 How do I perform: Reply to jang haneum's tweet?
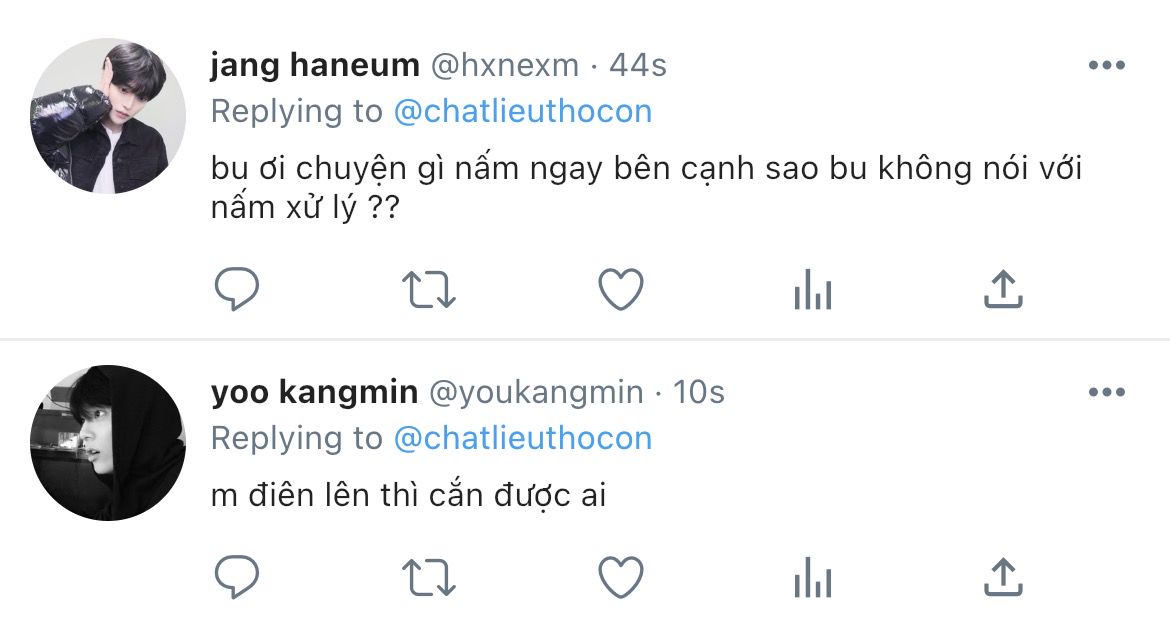pyautogui.click(x=237, y=290)
